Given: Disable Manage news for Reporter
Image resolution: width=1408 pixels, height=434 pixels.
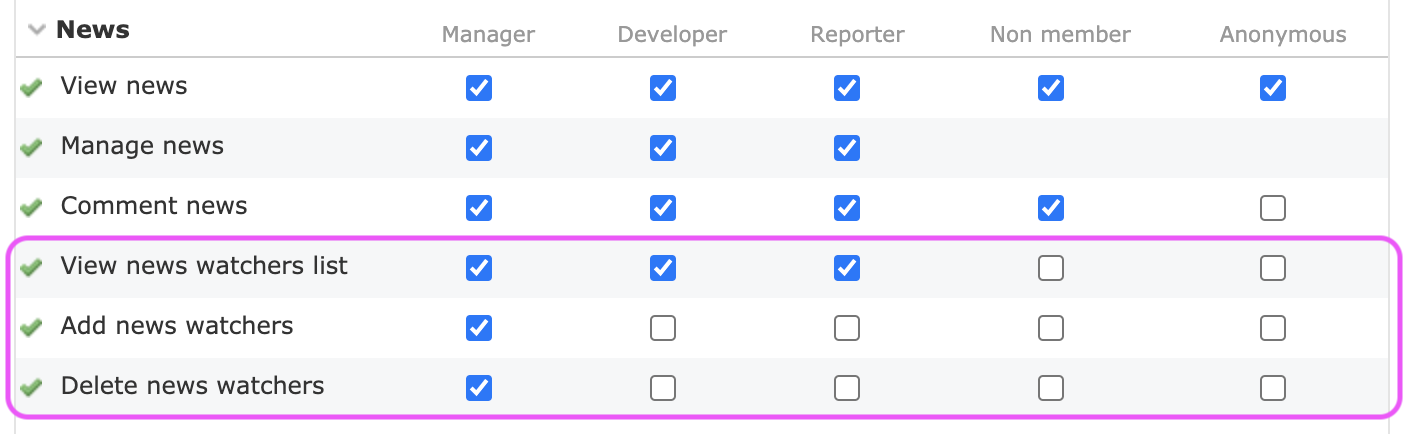Looking at the screenshot, I should [847, 148].
